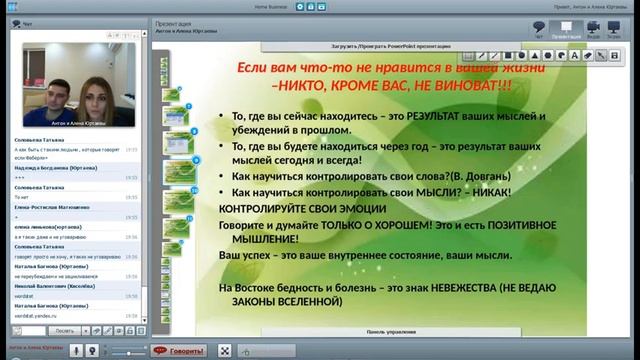Image resolution: width=640 pixels, height=360 pixels.
Task: Select the square shape tool
Action: 508,56
